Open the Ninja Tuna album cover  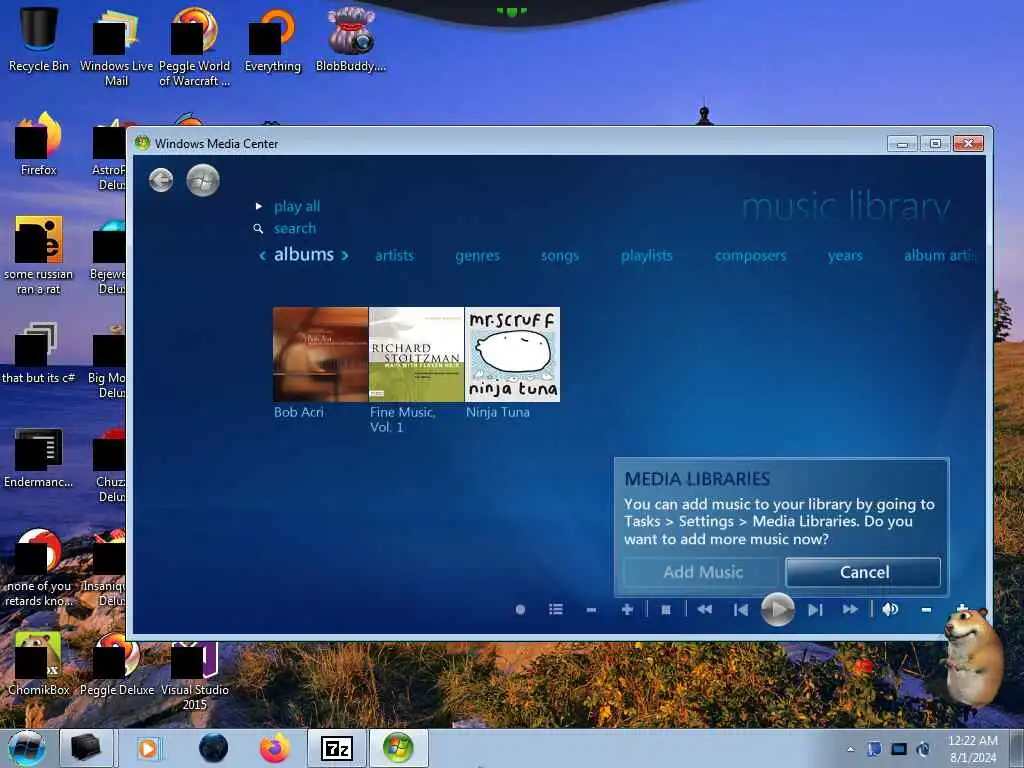pyautogui.click(x=513, y=355)
